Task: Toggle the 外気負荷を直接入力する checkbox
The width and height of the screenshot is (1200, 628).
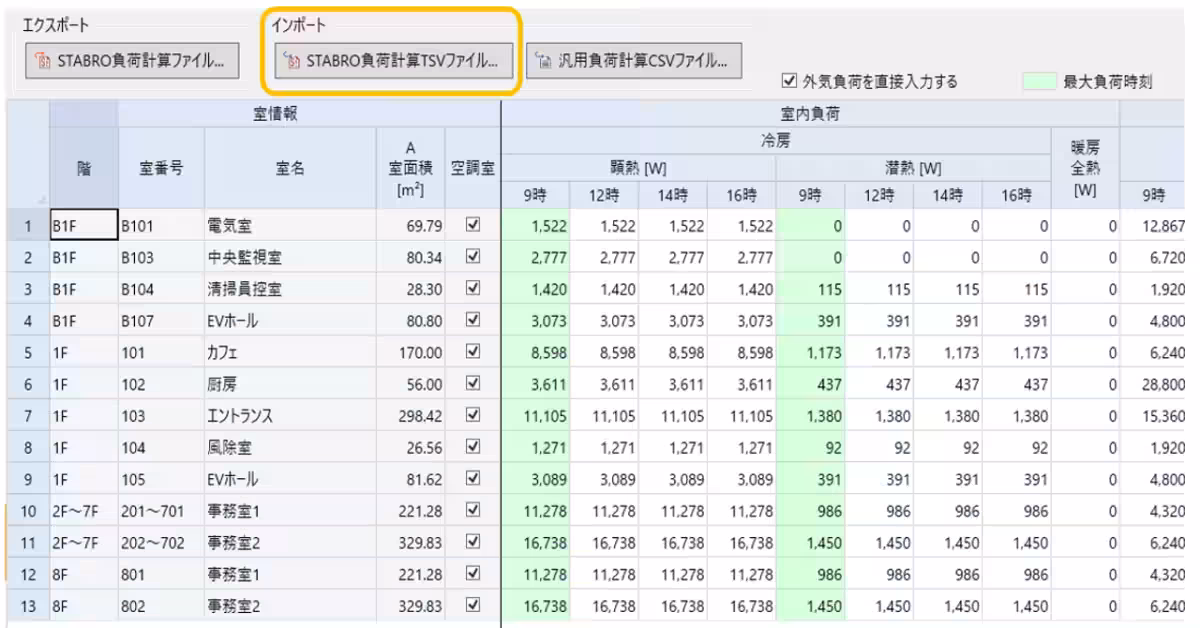Action: 792,82
